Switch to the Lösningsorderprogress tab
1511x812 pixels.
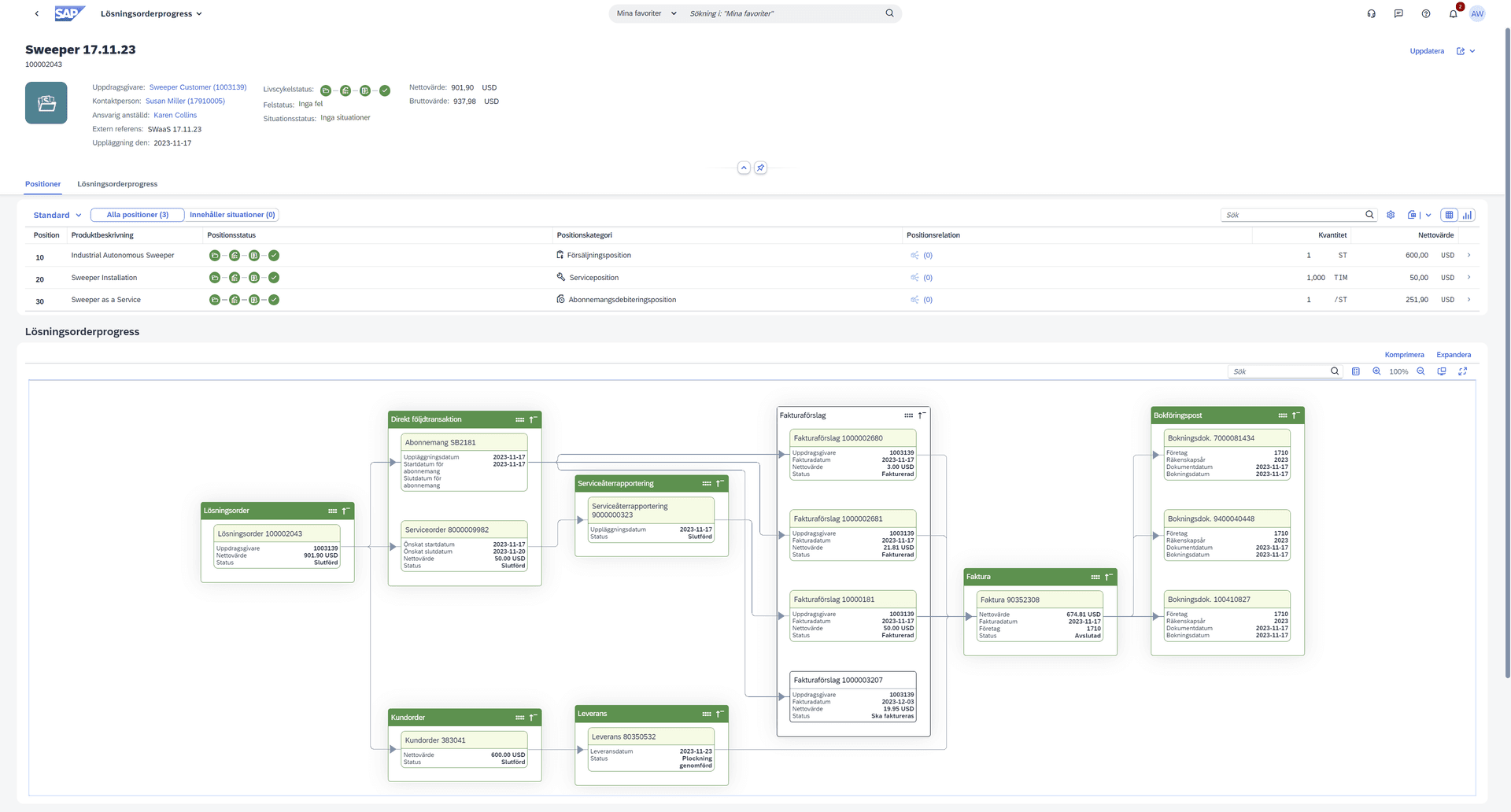click(x=117, y=184)
